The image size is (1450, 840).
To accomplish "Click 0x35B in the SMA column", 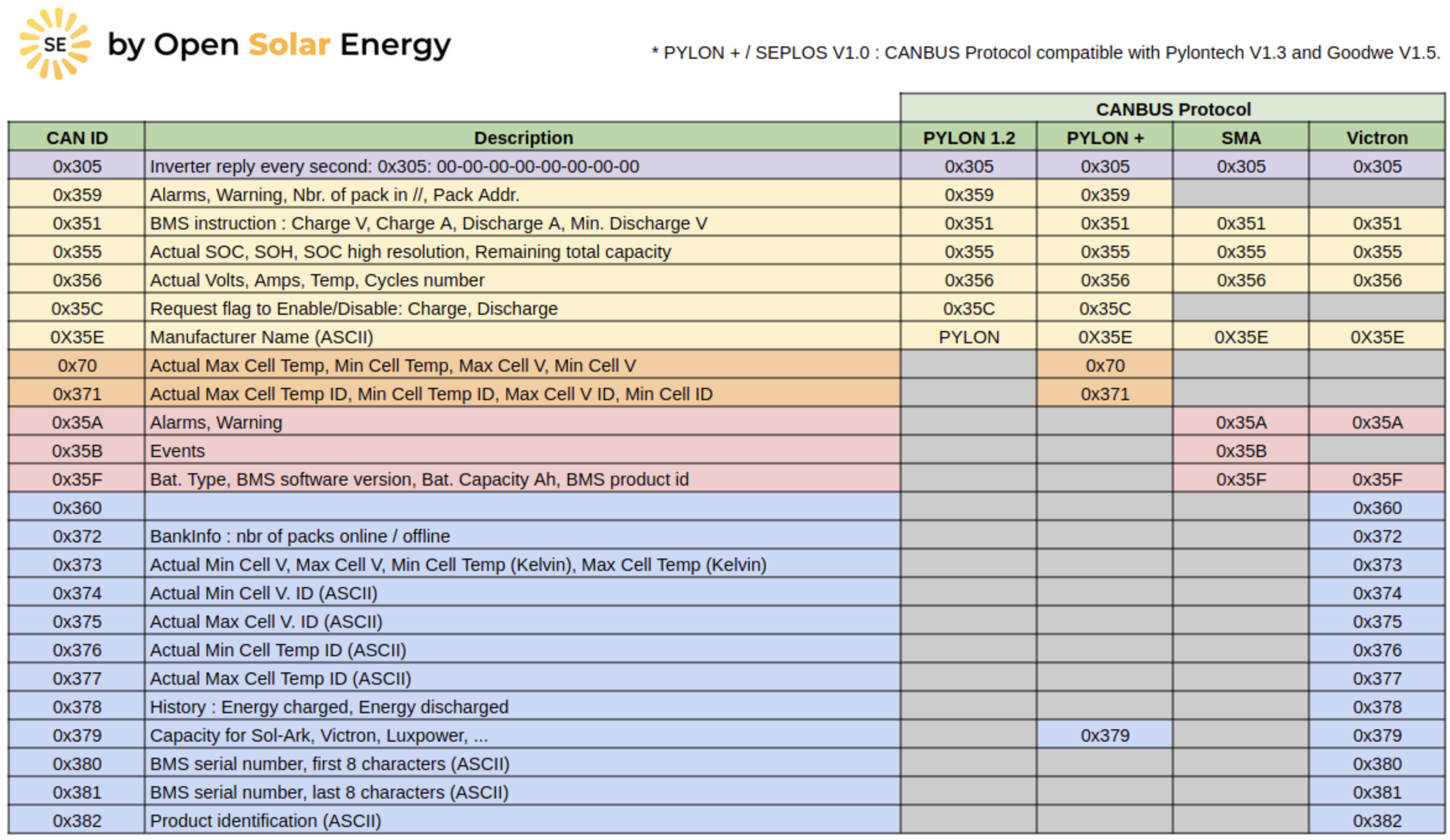I will pos(1241,450).
